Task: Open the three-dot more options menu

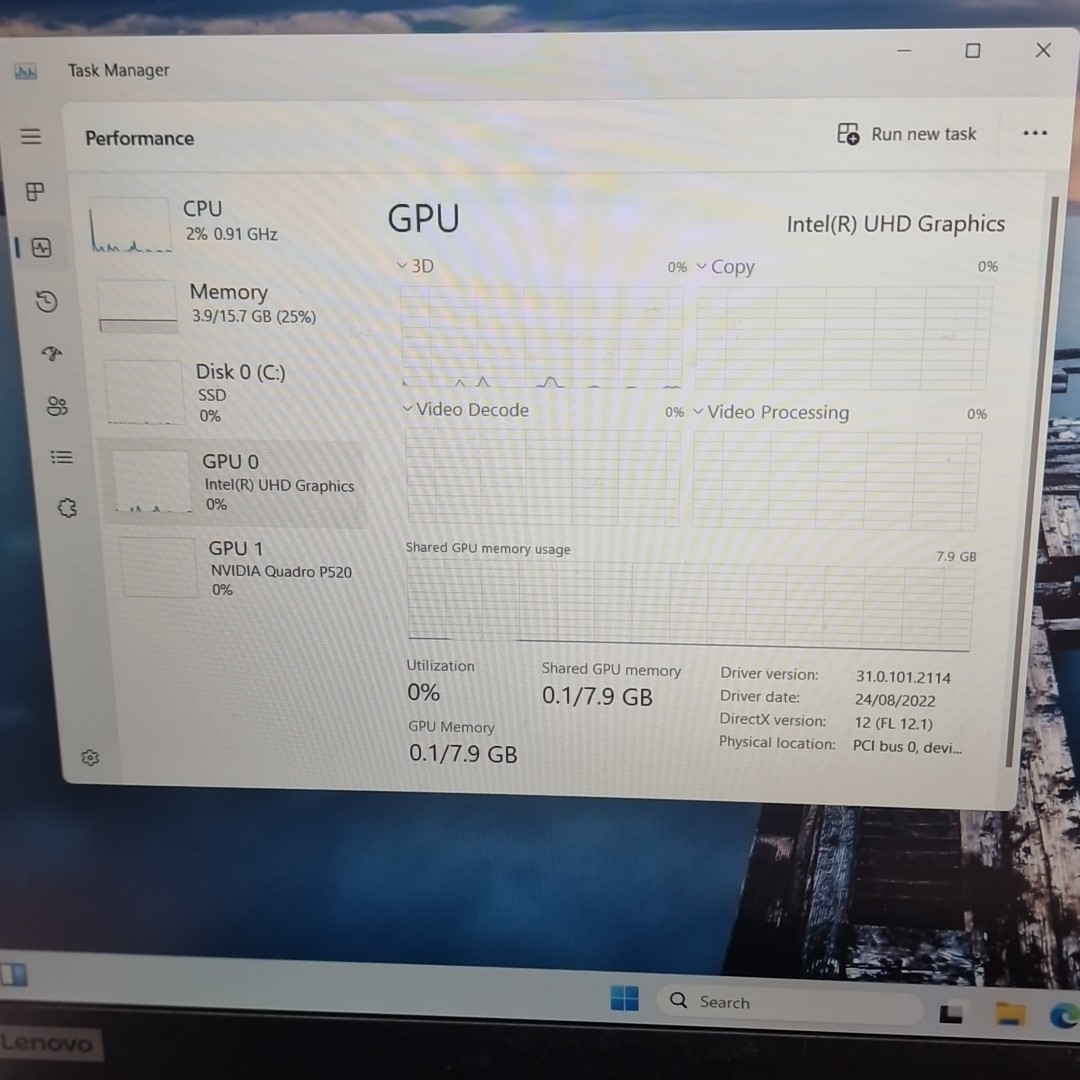Action: pyautogui.click(x=1035, y=133)
